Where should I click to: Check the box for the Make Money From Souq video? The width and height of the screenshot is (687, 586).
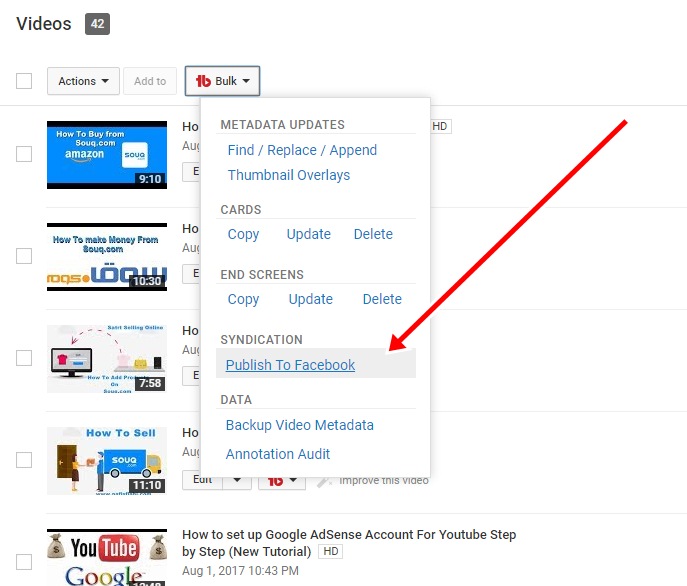click(24, 256)
